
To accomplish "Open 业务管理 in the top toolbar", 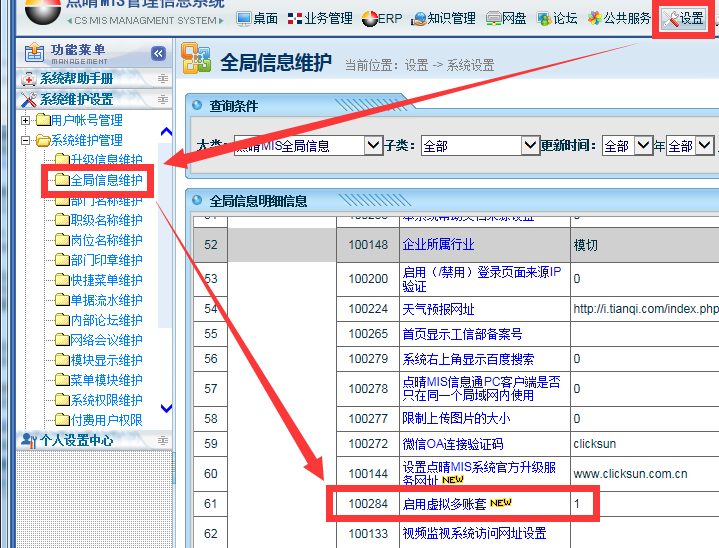I will click(x=319, y=18).
